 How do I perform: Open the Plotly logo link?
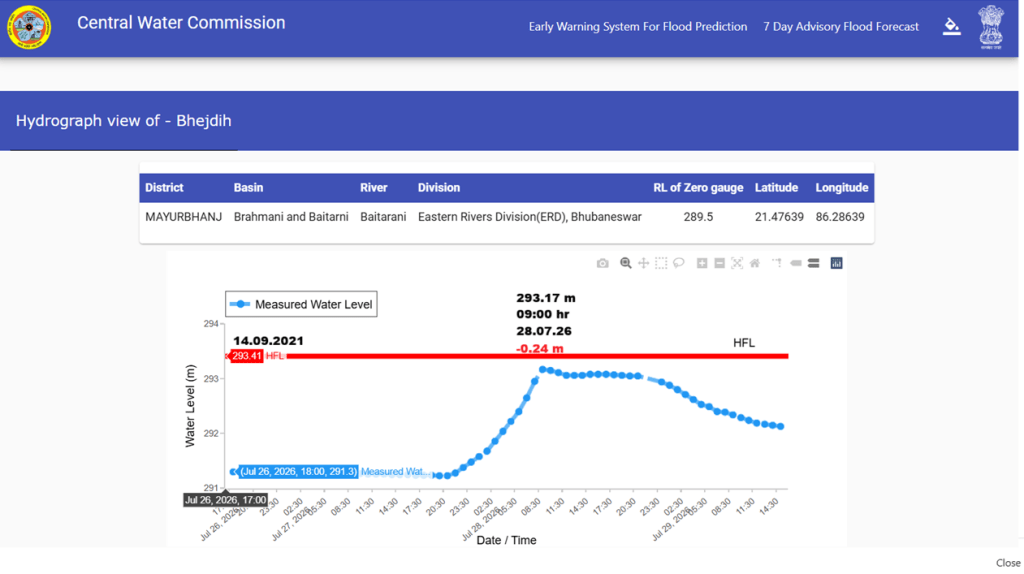point(837,263)
